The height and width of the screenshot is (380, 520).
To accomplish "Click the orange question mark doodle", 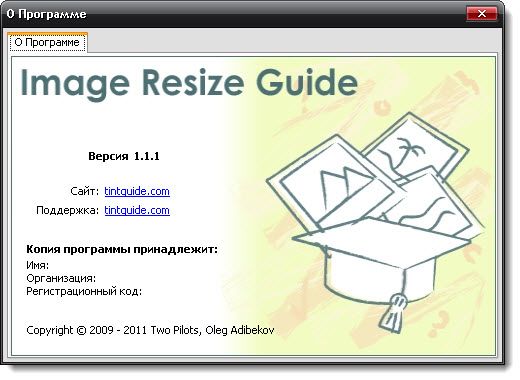I will [x=439, y=323].
